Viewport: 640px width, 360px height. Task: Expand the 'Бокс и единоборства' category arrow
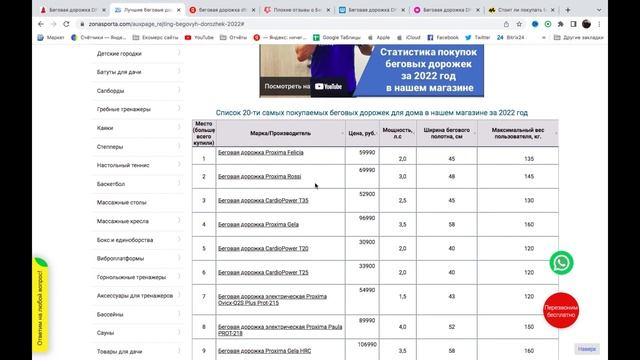pos(179,239)
